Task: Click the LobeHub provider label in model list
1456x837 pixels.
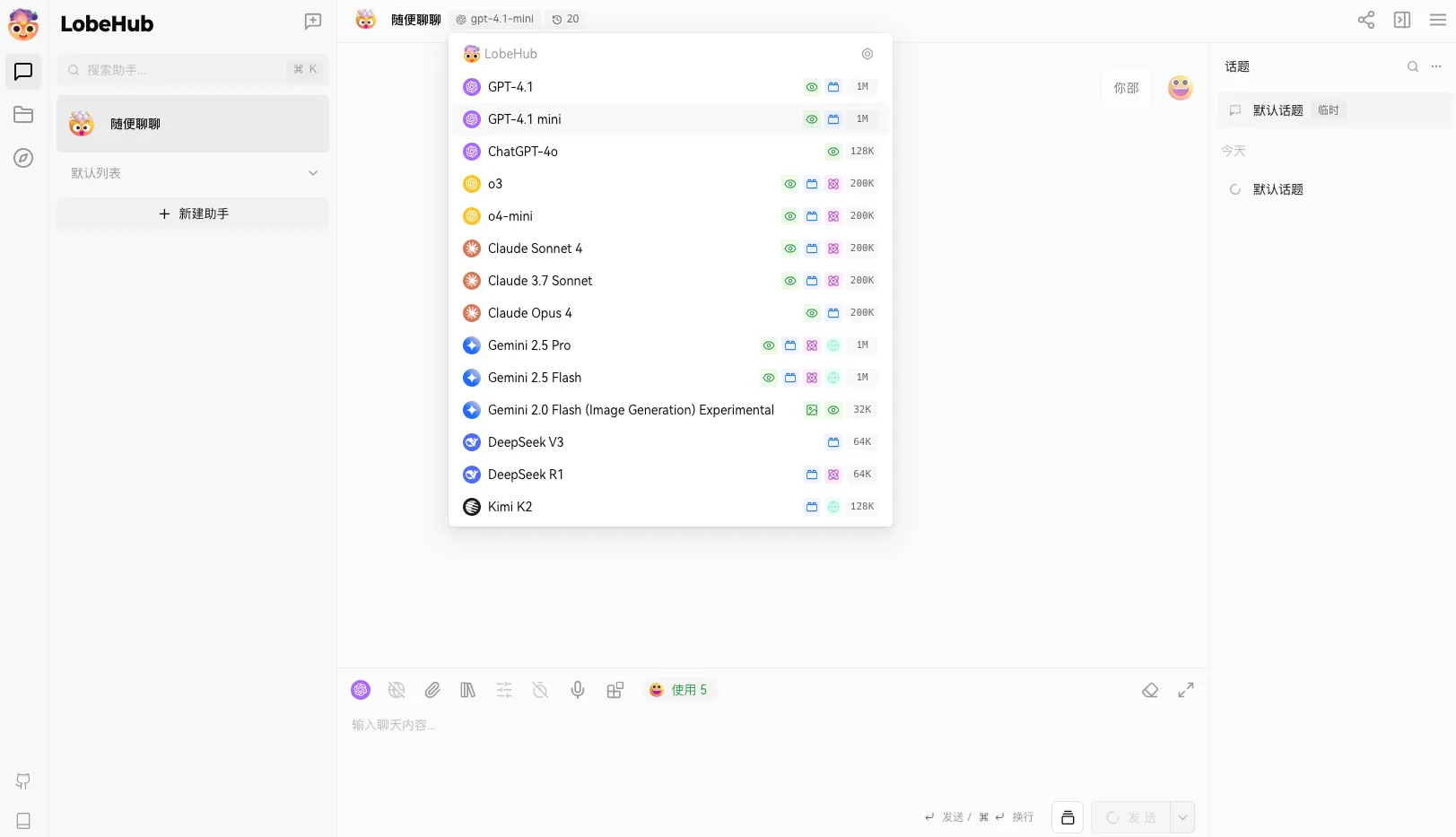Action: tap(511, 54)
